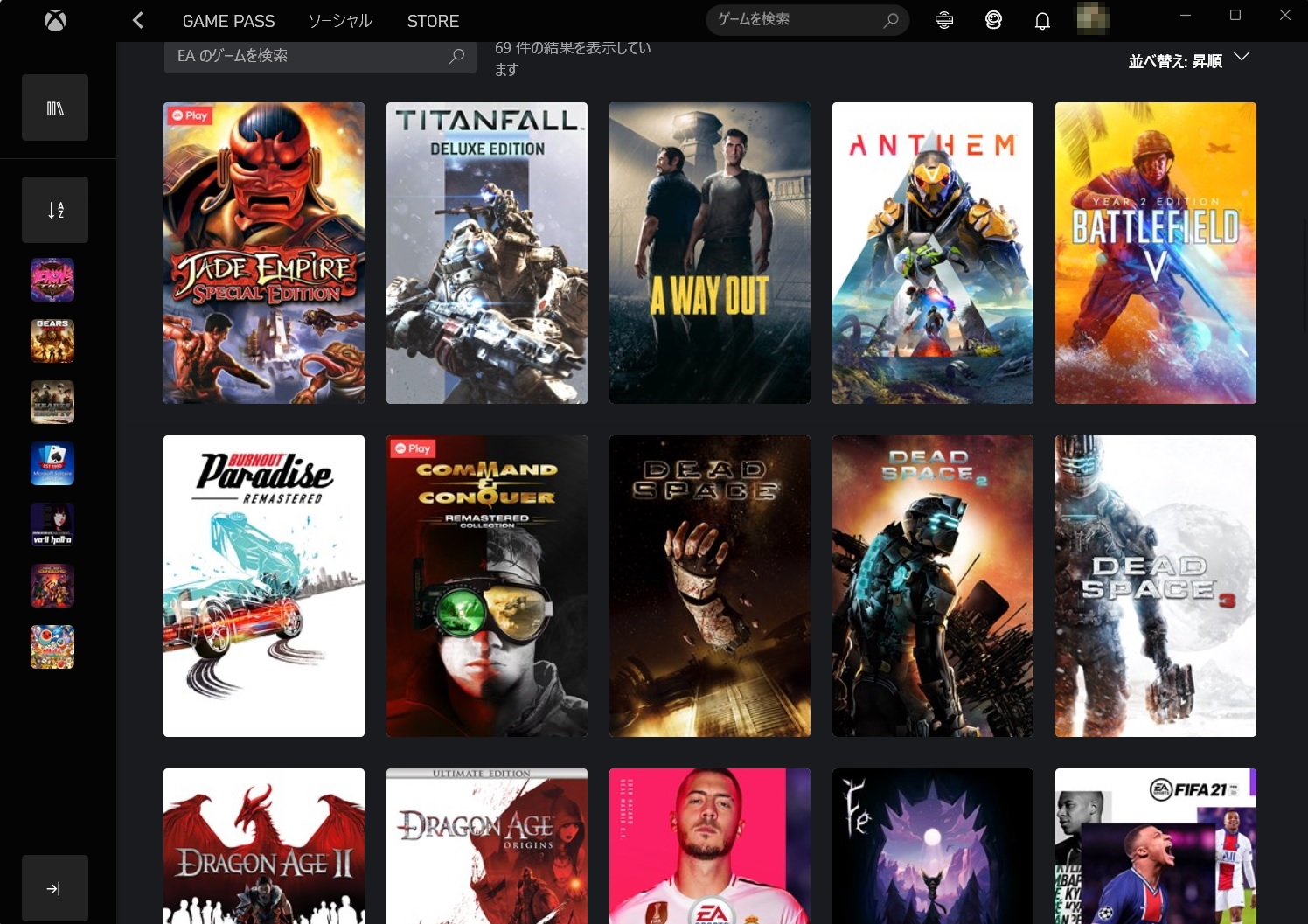The height and width of the screenshot is (924, 1308).
Task: Click the magnifier icon in EA search box
Action: (x=456, y=56)
